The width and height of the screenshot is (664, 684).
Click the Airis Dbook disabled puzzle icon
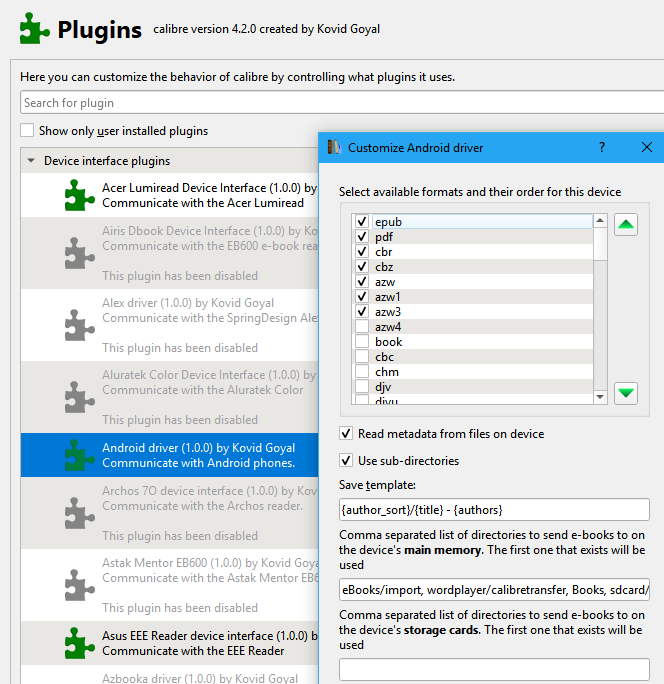point(79,253)
